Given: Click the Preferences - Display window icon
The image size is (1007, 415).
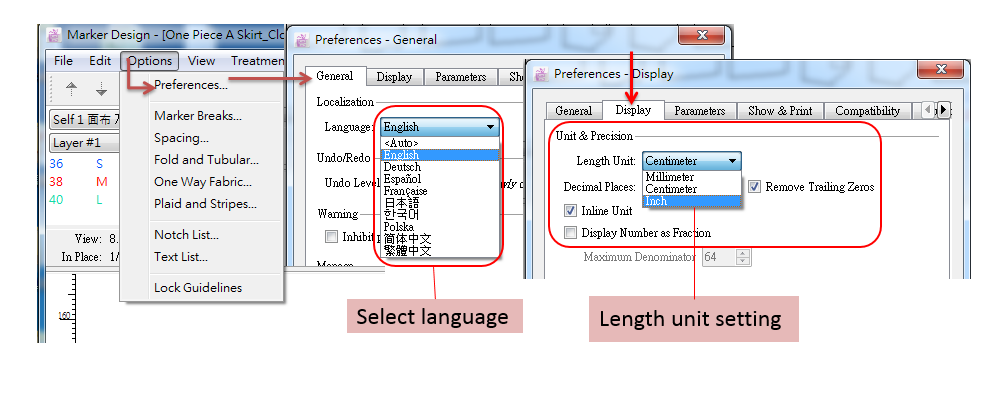Looking at the screenshot, I should (x=541, y=73).
